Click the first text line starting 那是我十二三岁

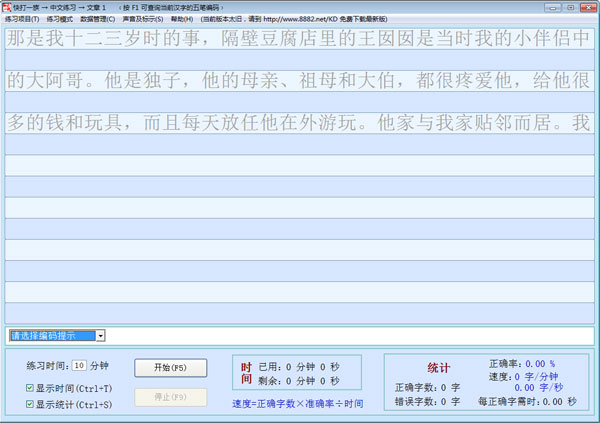point(300,42)
